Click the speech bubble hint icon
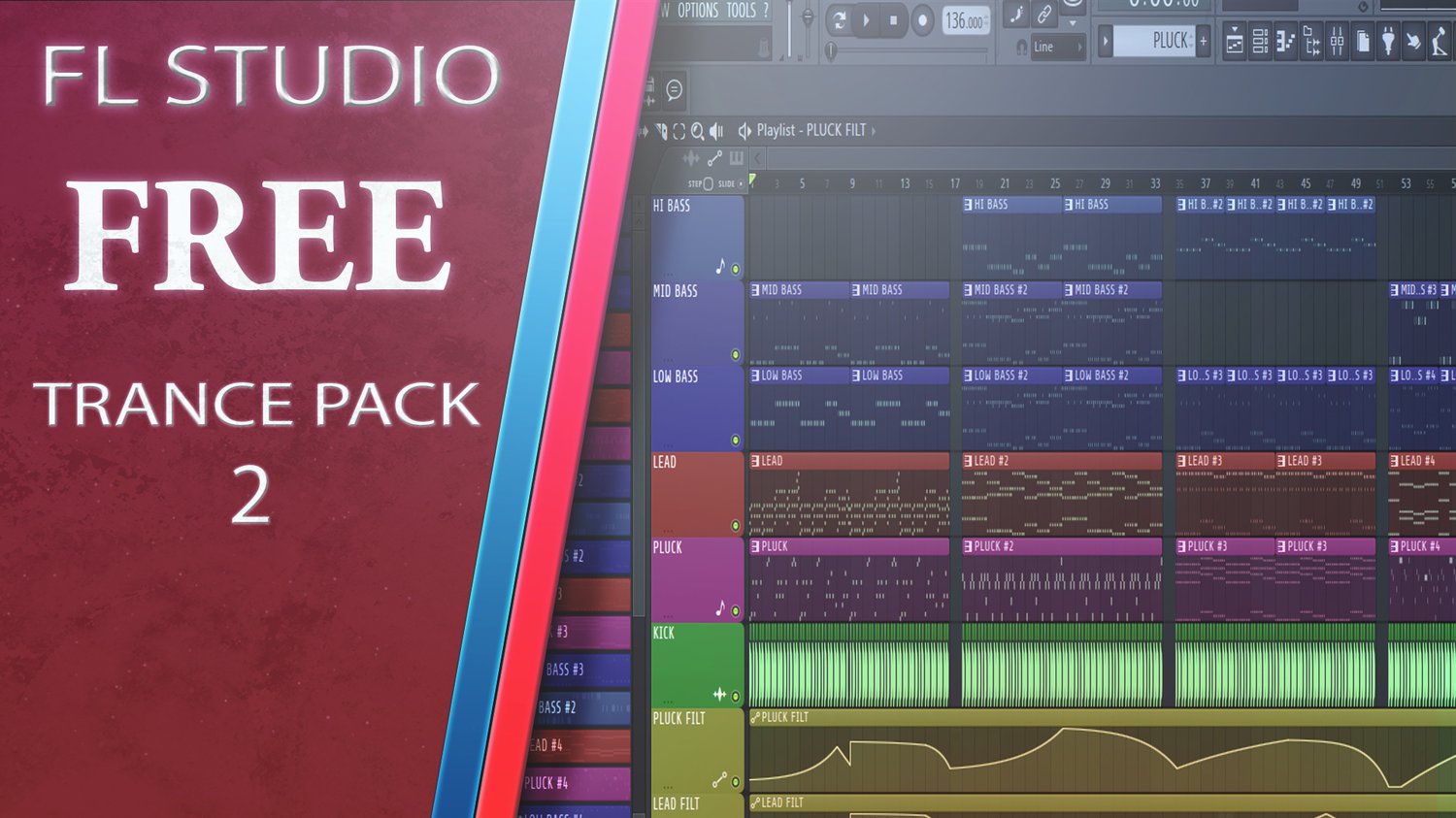The height and width of the screenshot is (818, 1456). coord(674,90)
